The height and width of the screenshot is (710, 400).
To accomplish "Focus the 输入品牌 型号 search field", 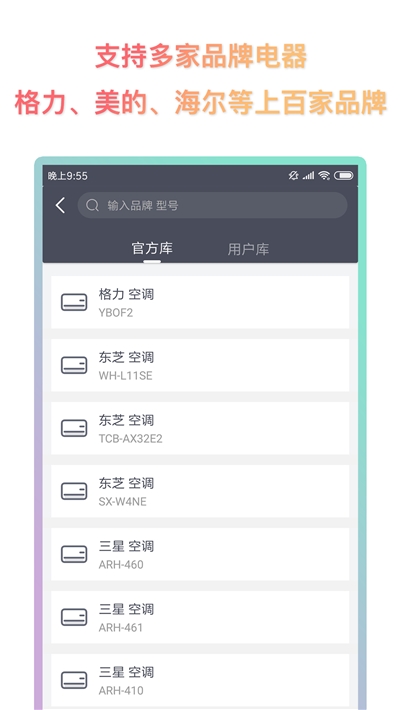I will tap(212, 206).
